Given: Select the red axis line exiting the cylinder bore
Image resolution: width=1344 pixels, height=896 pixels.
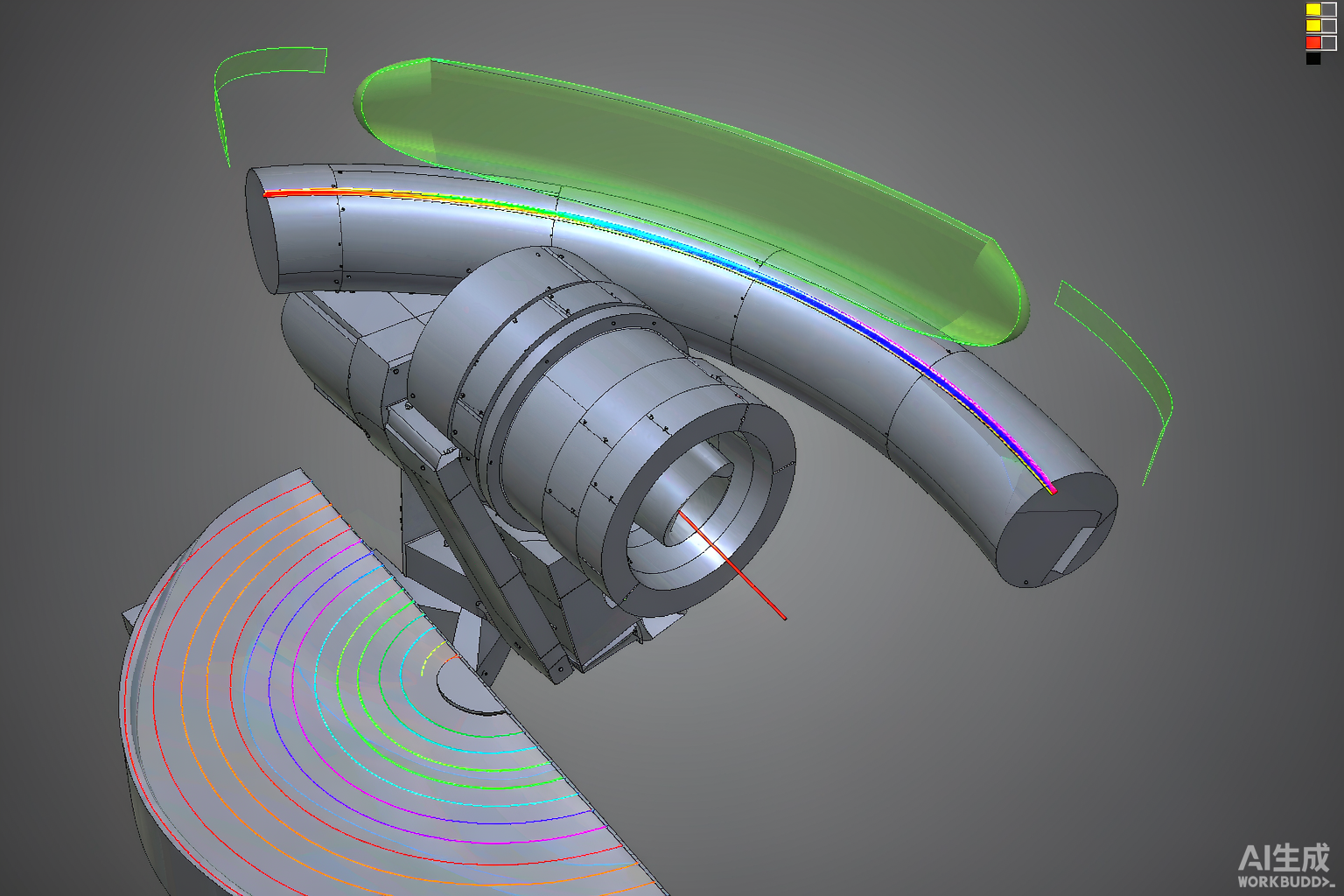Looking at the screenshot, I should (x=733, y=566).
